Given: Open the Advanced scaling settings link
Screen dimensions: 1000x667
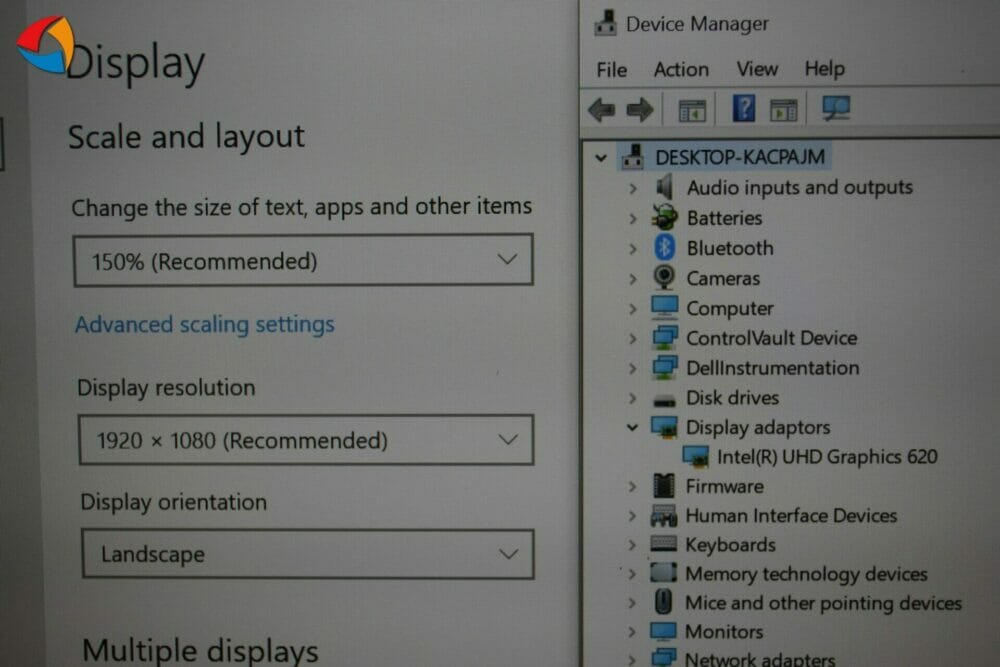Looking at the screenshot, I should tap(205, 324).
